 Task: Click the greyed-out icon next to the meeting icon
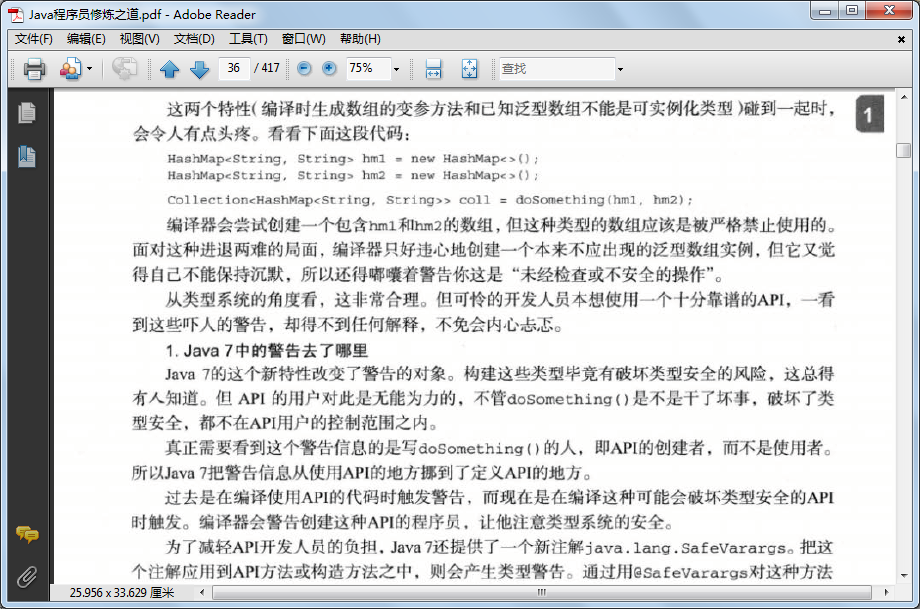[x=124, y=69]
